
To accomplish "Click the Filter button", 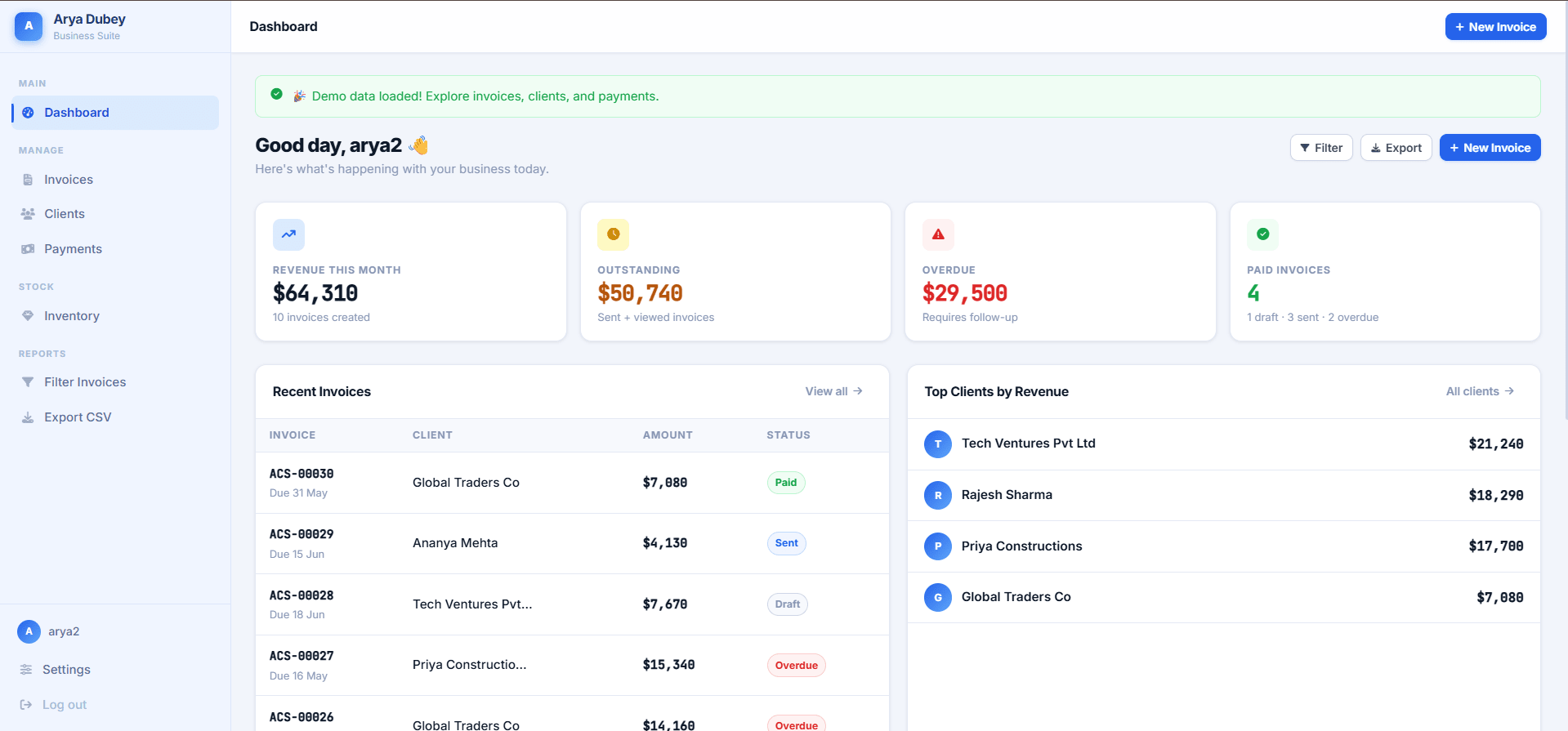I will click(1321, 148).
